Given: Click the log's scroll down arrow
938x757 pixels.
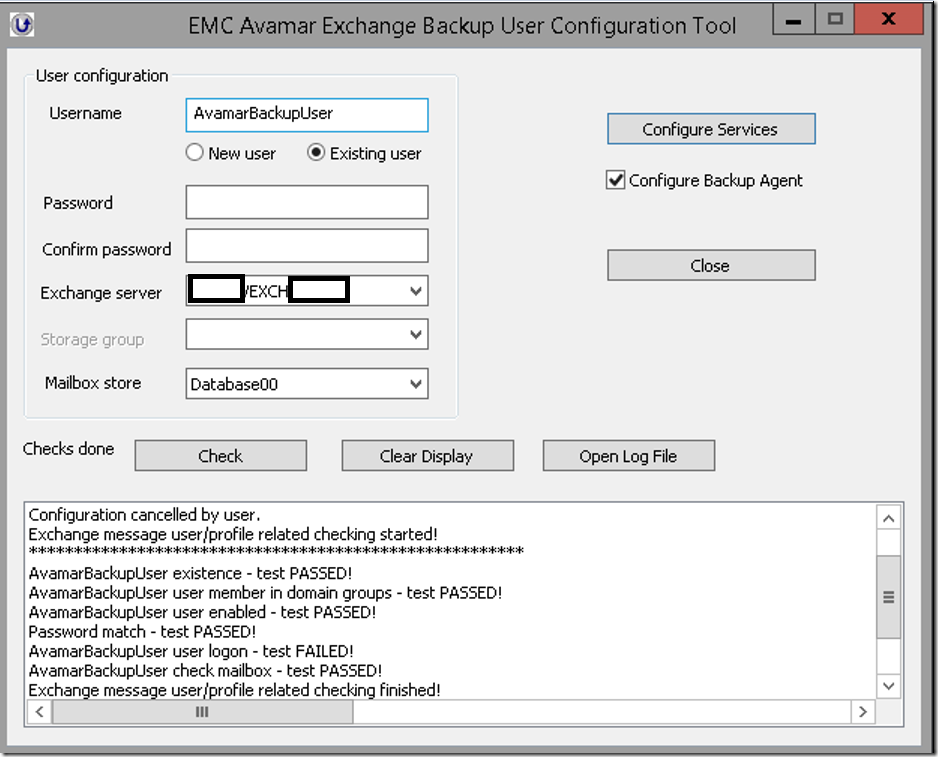Looking at the screenshot, I should point(889,686).
